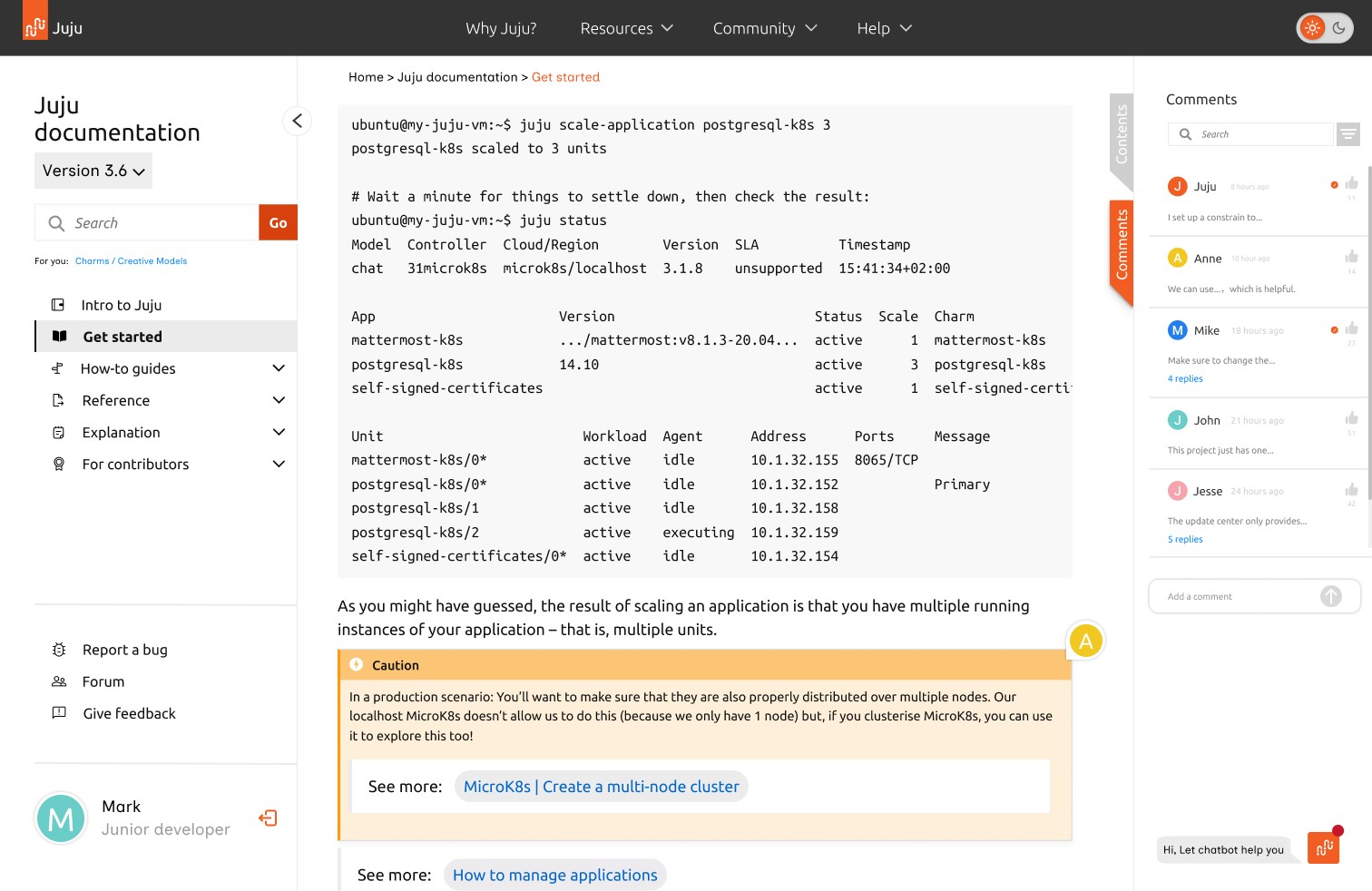Log out using the orange exit icon
The width and height of the screenshot is (1372, 891).
268,818
